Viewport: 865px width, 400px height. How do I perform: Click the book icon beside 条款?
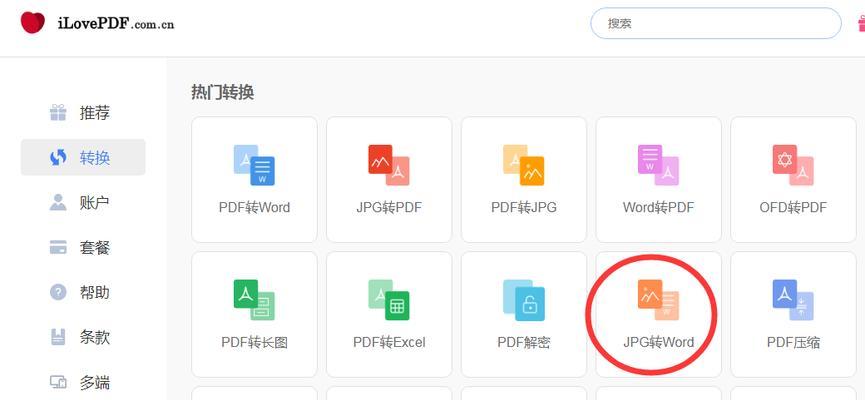(x=58, y=337)
